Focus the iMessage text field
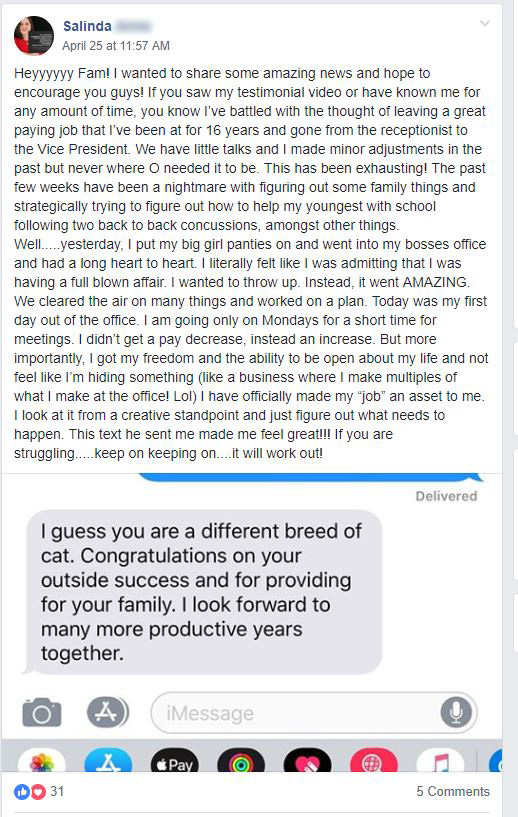Screen dimensions: 518x817 point(314,712)
